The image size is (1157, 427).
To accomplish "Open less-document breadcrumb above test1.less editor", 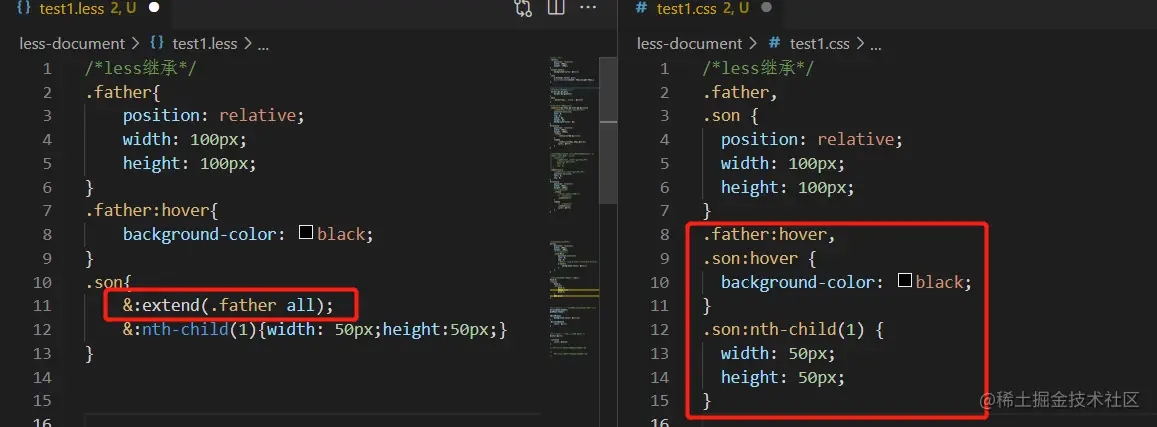I will [72, 44].
